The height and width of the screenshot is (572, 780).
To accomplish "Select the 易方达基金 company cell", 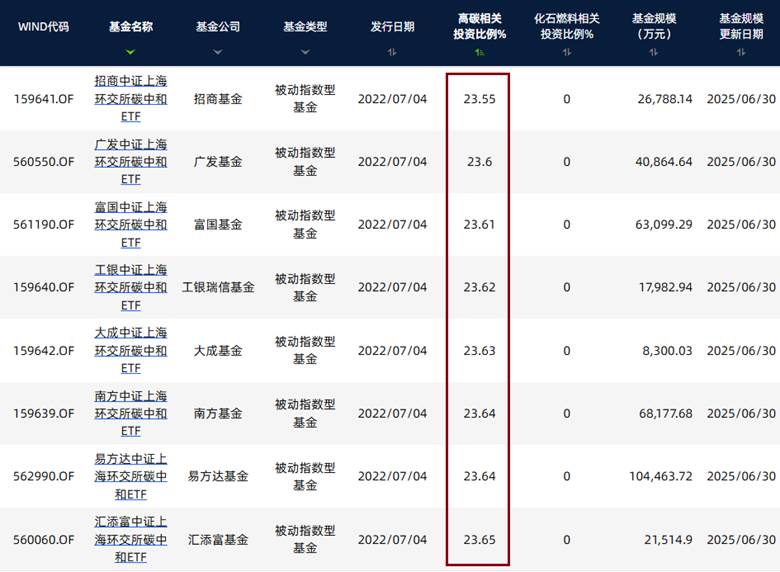I will (x=218, y=477).
